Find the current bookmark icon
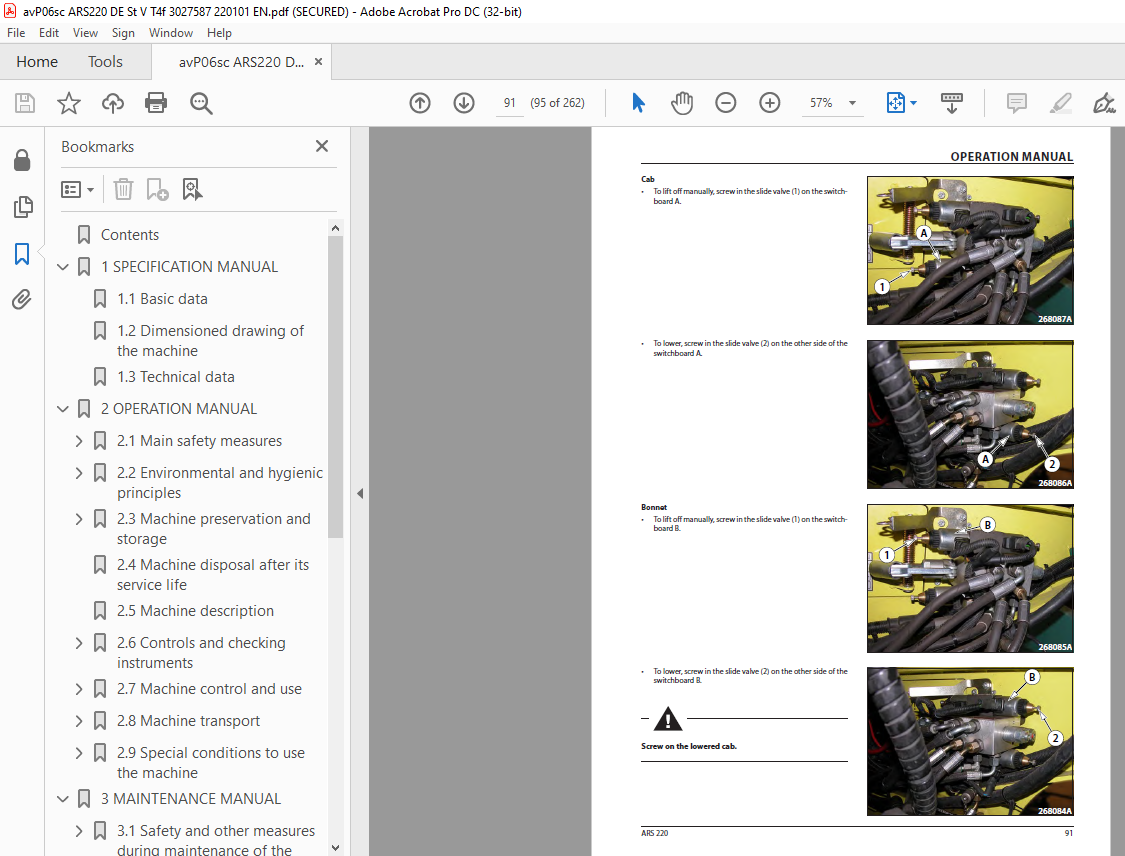Image resolution: width=1125 pixels, height=856 pixels. click(192, 189)
